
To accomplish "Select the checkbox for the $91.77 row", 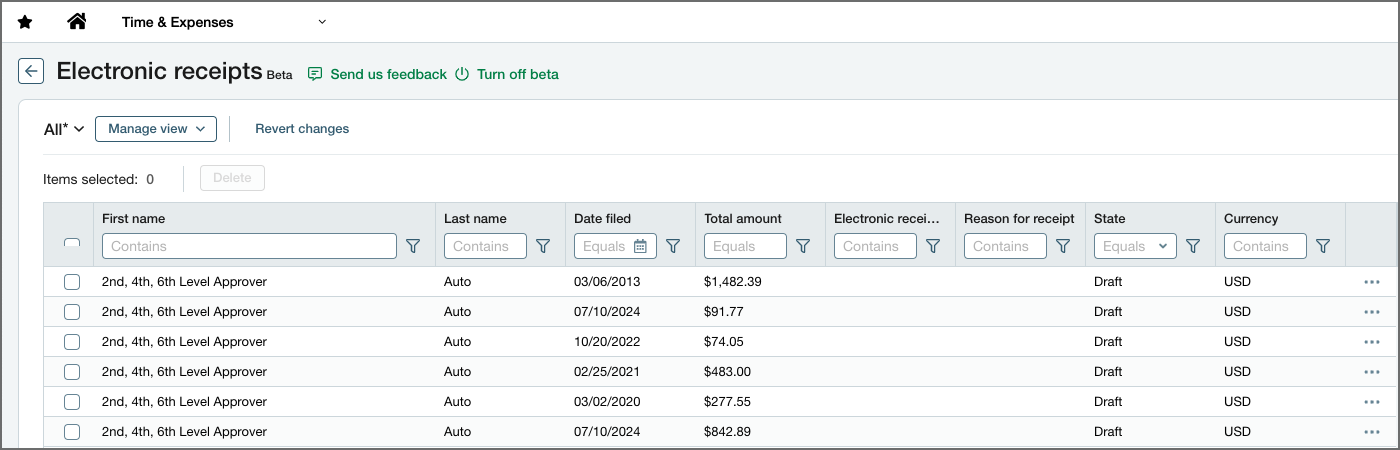I will tap(72, 312).
